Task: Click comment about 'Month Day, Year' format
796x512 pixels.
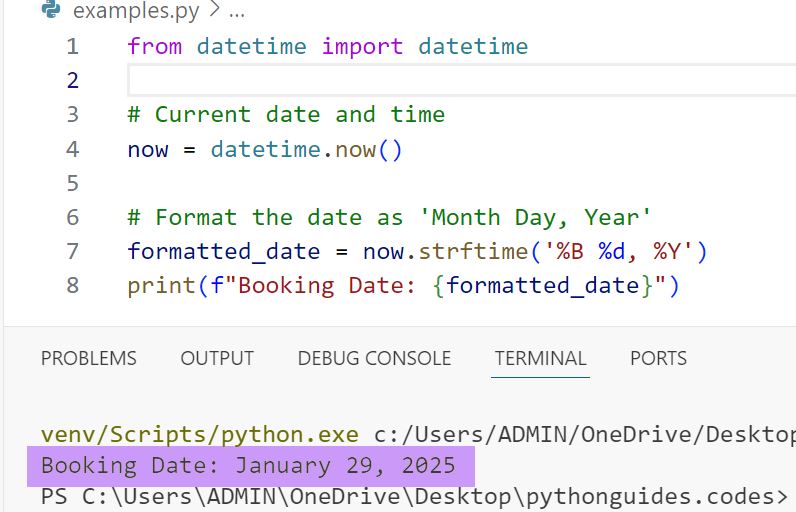Action: (389, 217)
